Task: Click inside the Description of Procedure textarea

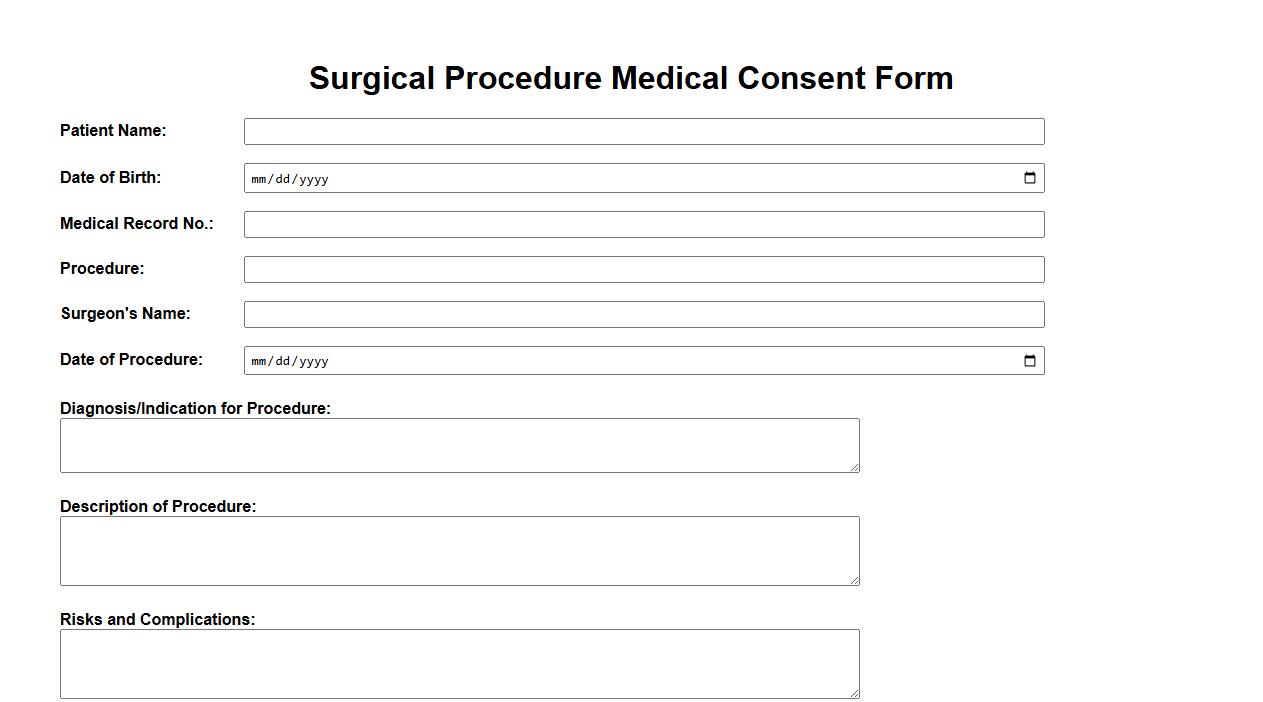Action: [460, 550]
